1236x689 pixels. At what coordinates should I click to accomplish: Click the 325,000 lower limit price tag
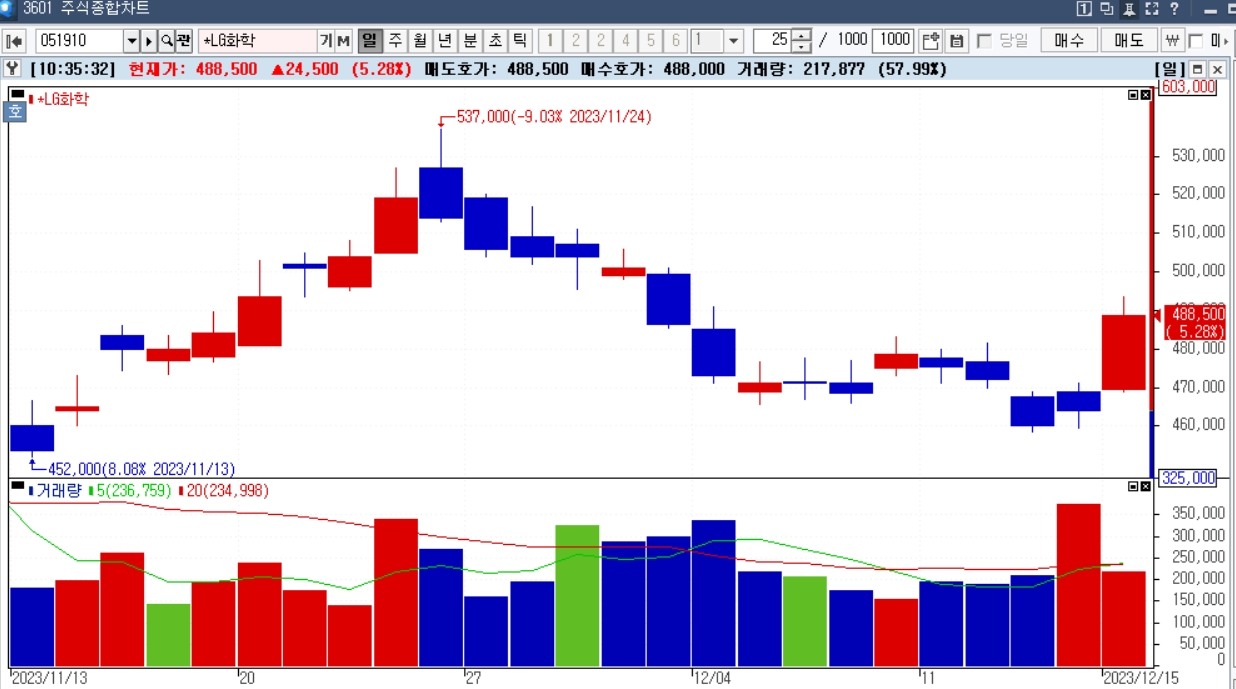click(1187, 478)
